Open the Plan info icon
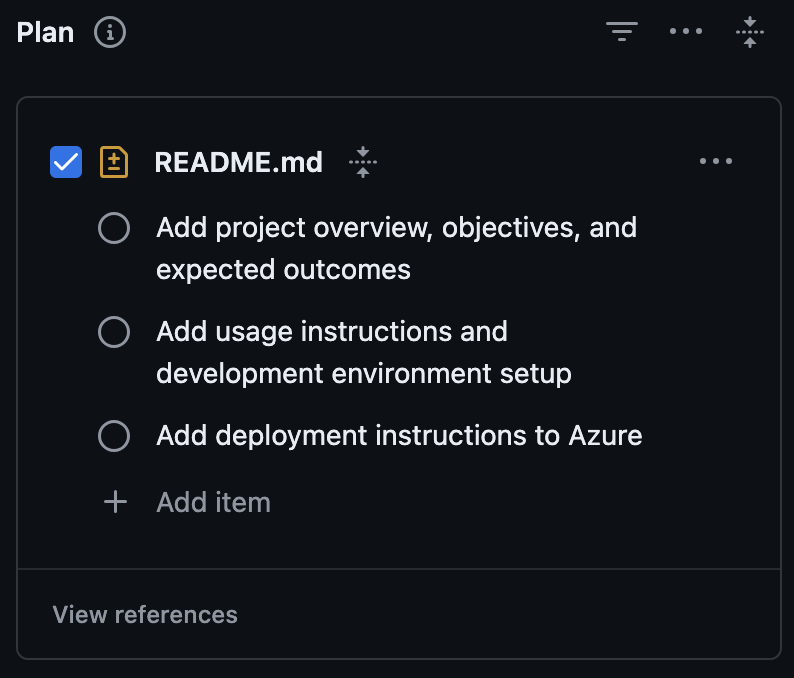 pyautogui.click(x=110, y=32)
